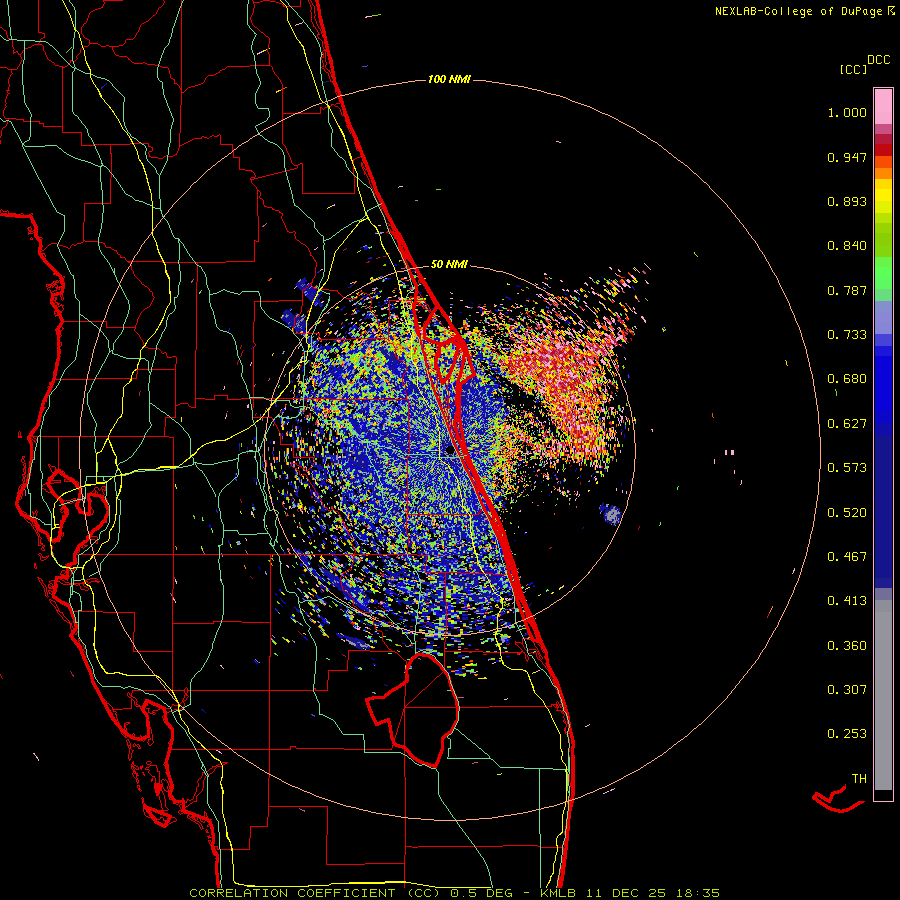This screenshot has height=900, width=900.
Task: Click the TH threshold label
Action: coord(859,779)
